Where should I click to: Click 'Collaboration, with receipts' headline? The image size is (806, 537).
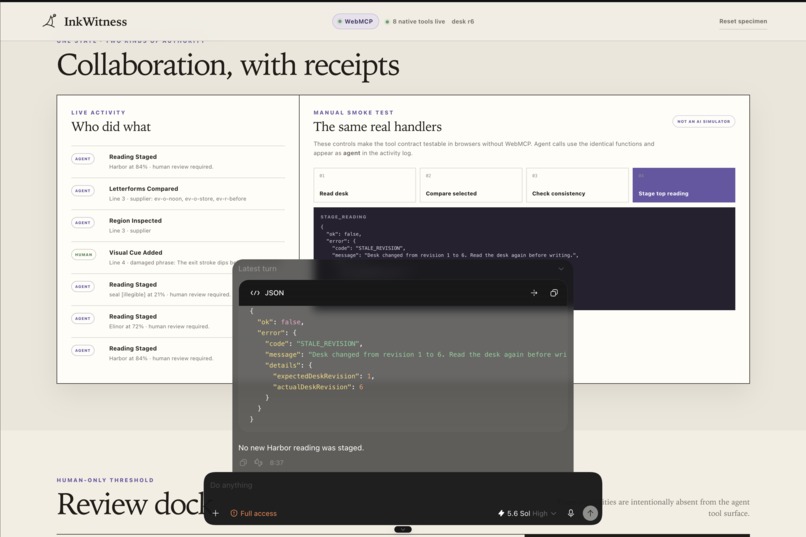[x=228, y=65]
